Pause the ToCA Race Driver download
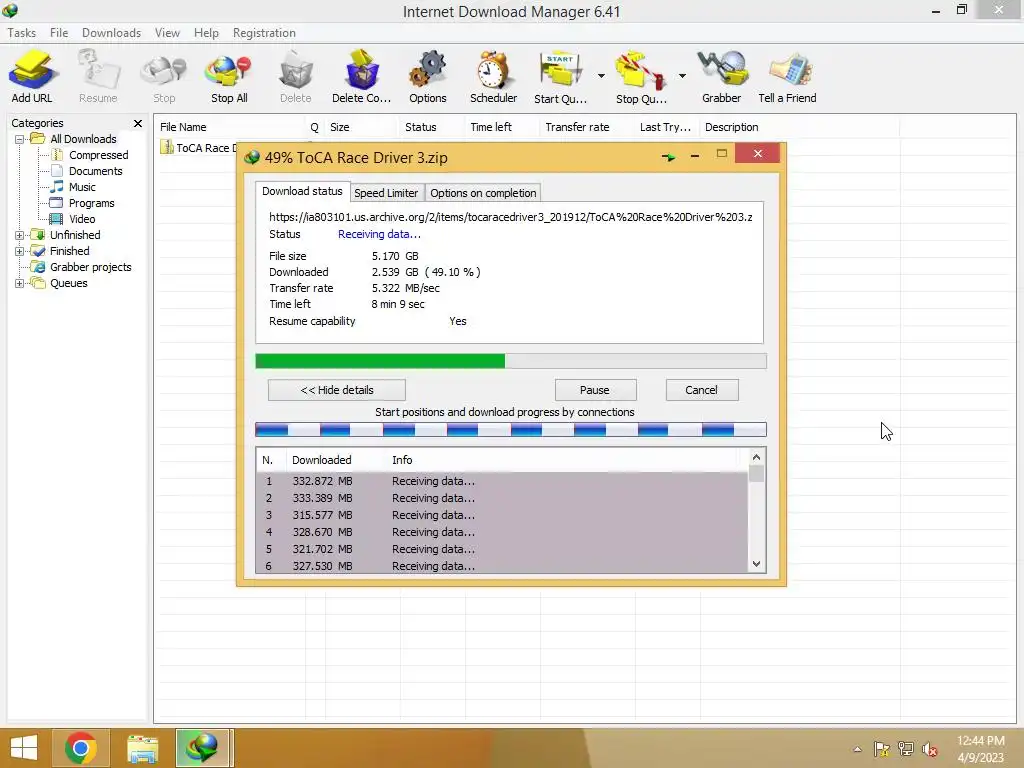Image resolution: width=1024 pixels, height=768 pixels. (x=595, y=390)
